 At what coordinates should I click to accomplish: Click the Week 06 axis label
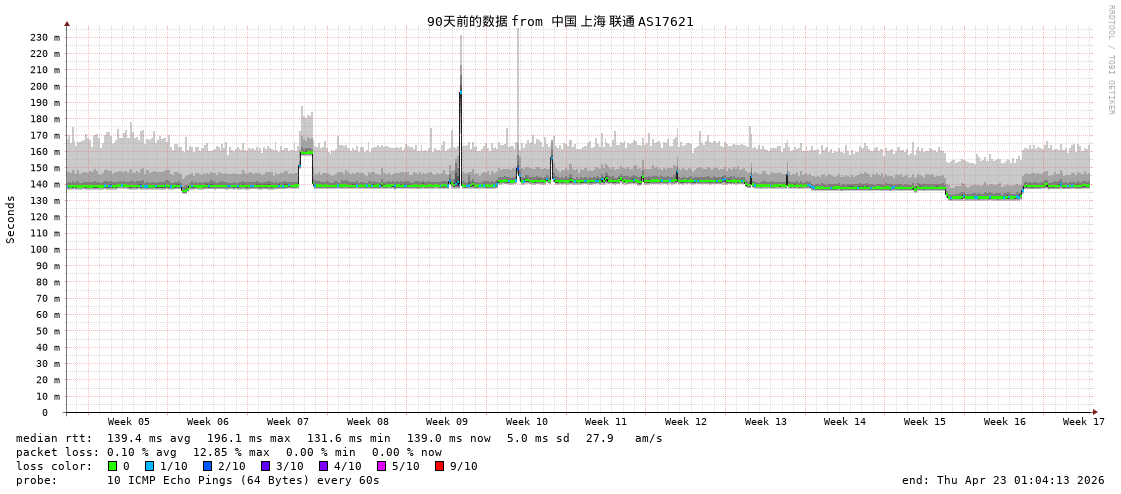(x=208, y=422)
